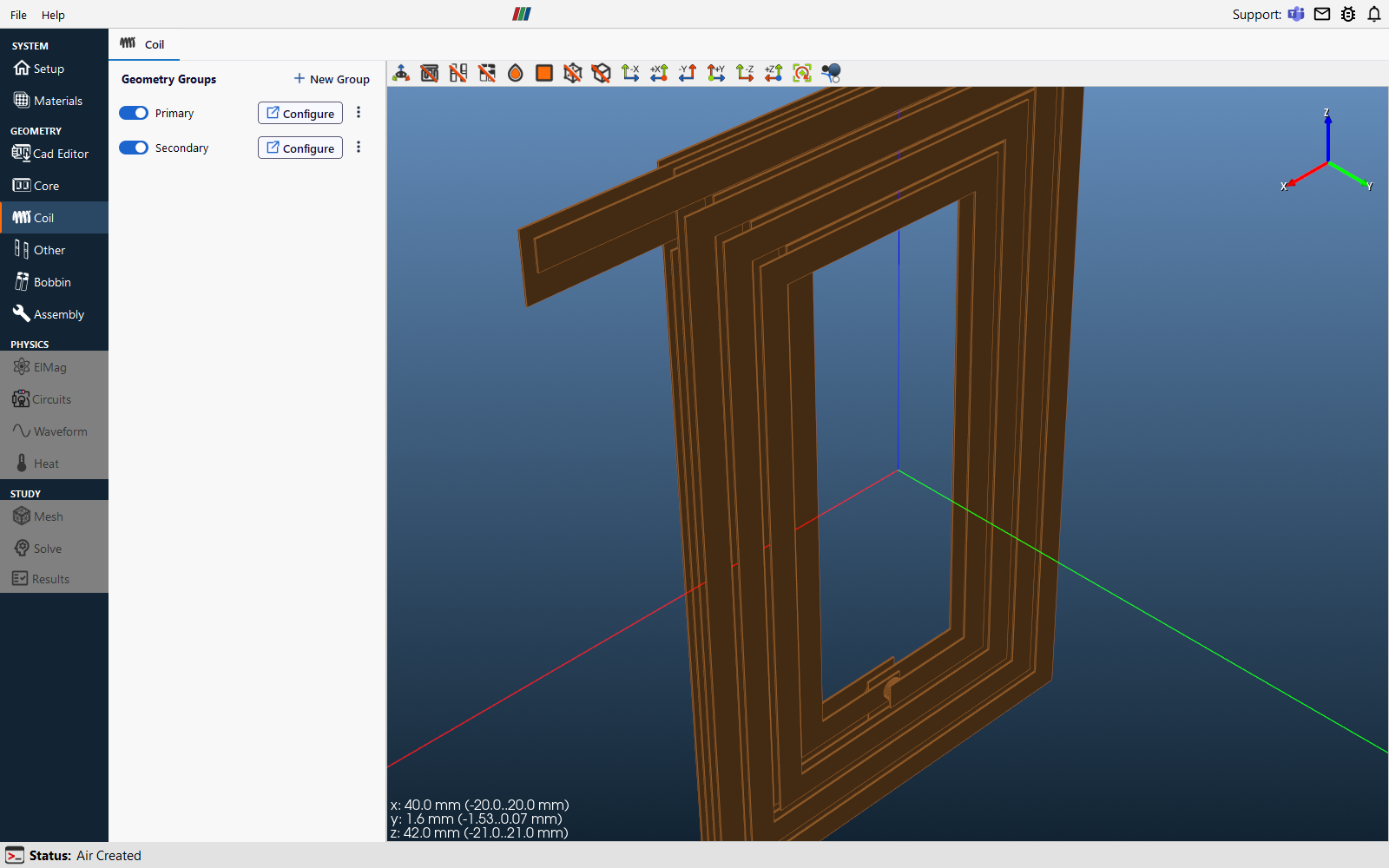Open the Setup page
Image resolution: width=1389 pixels, height=868 pixels.
tap(54, 69)
